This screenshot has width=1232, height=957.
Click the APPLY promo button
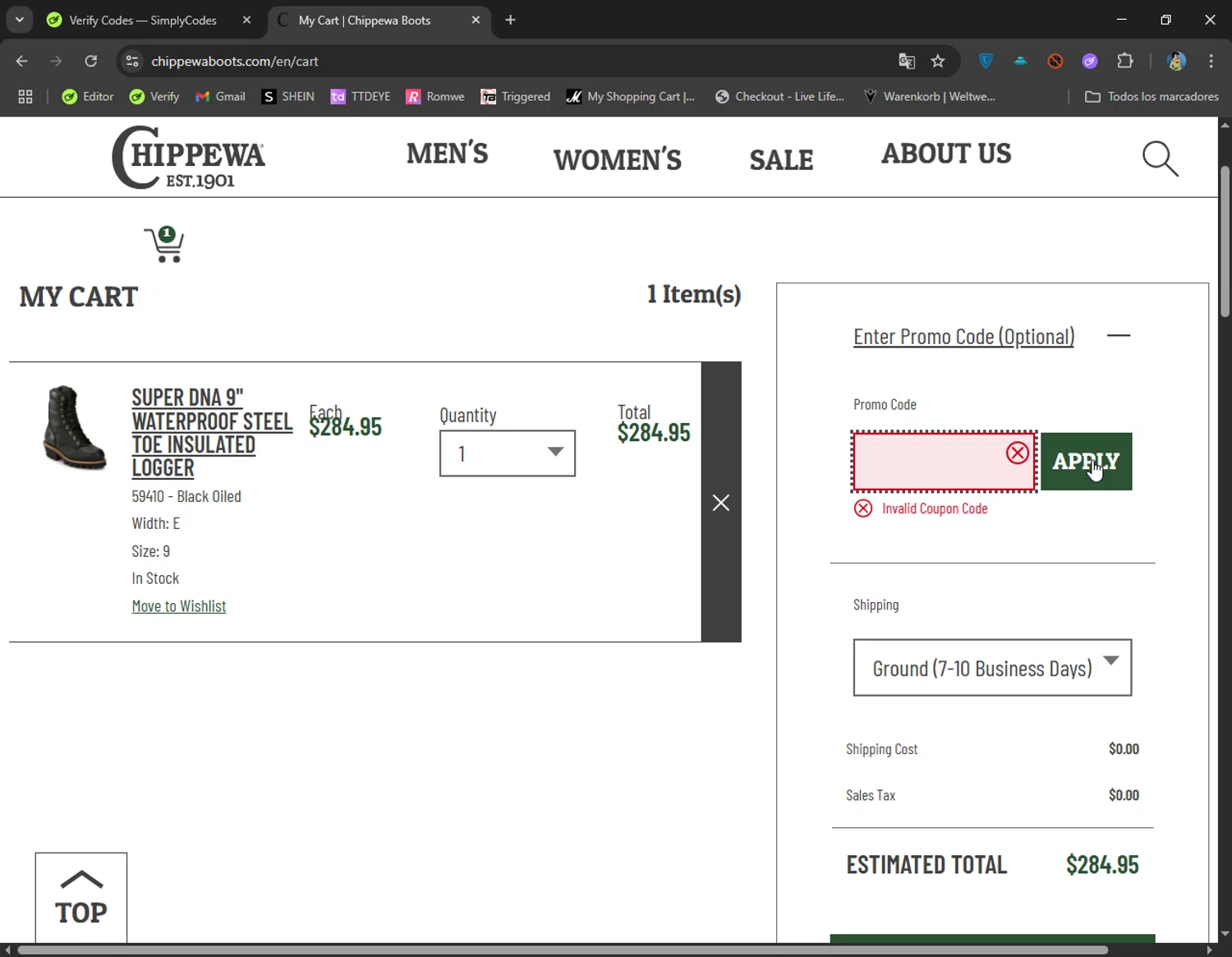(1087, 461)
